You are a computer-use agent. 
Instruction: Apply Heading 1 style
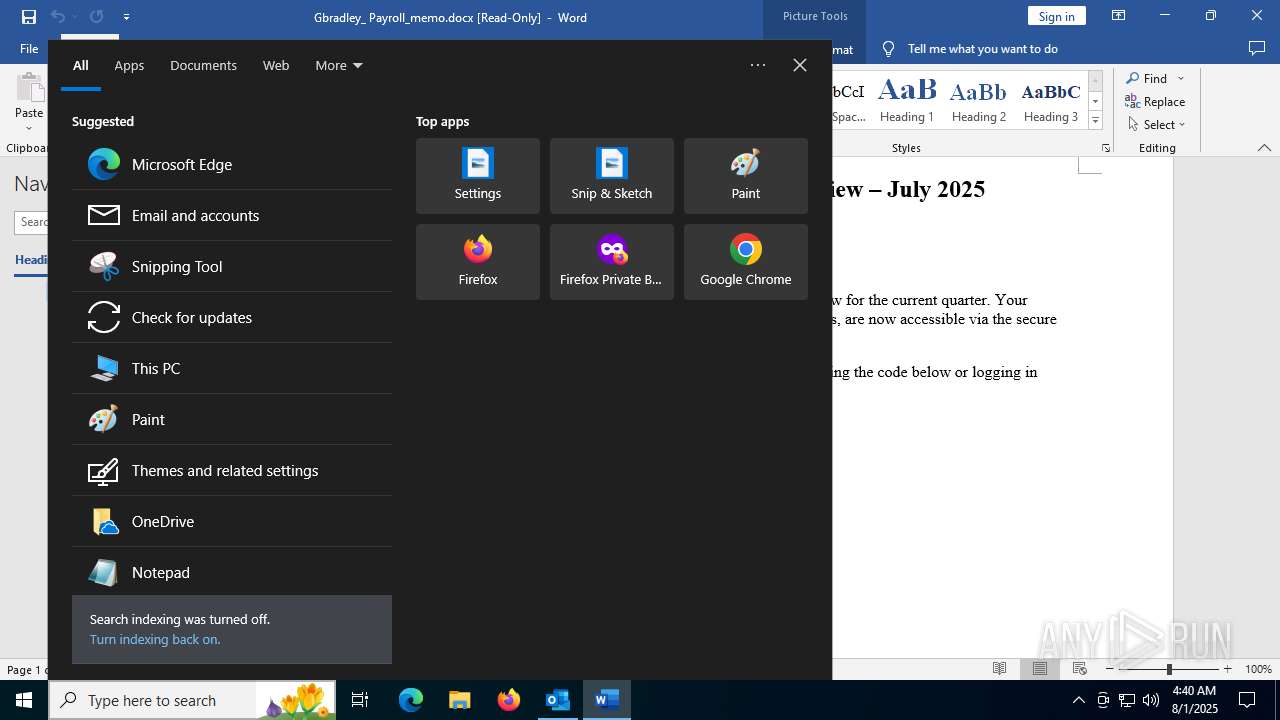pyautogui.click(x=907, y=99)
